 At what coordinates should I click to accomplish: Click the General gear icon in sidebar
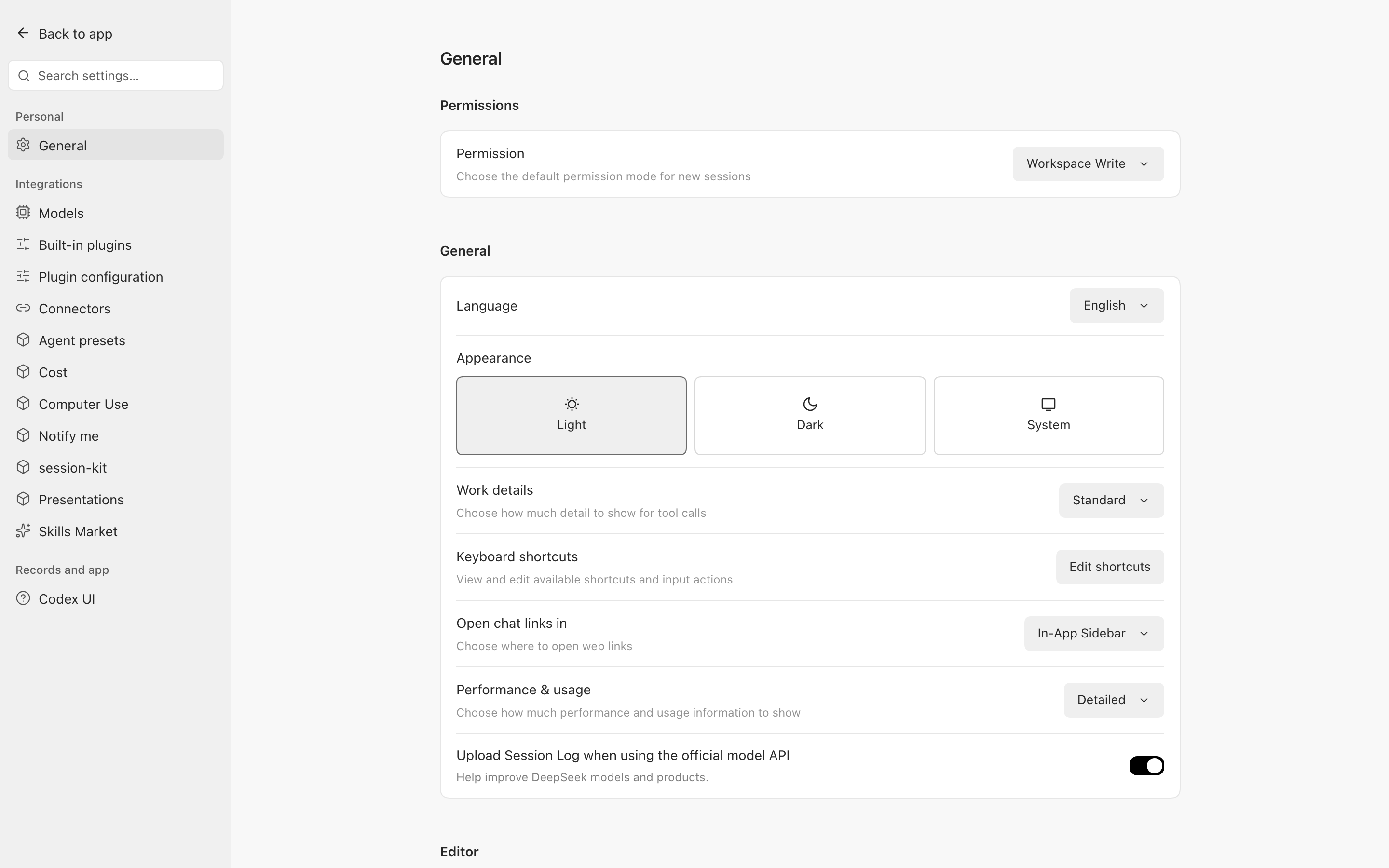click(x=23, y=145)
